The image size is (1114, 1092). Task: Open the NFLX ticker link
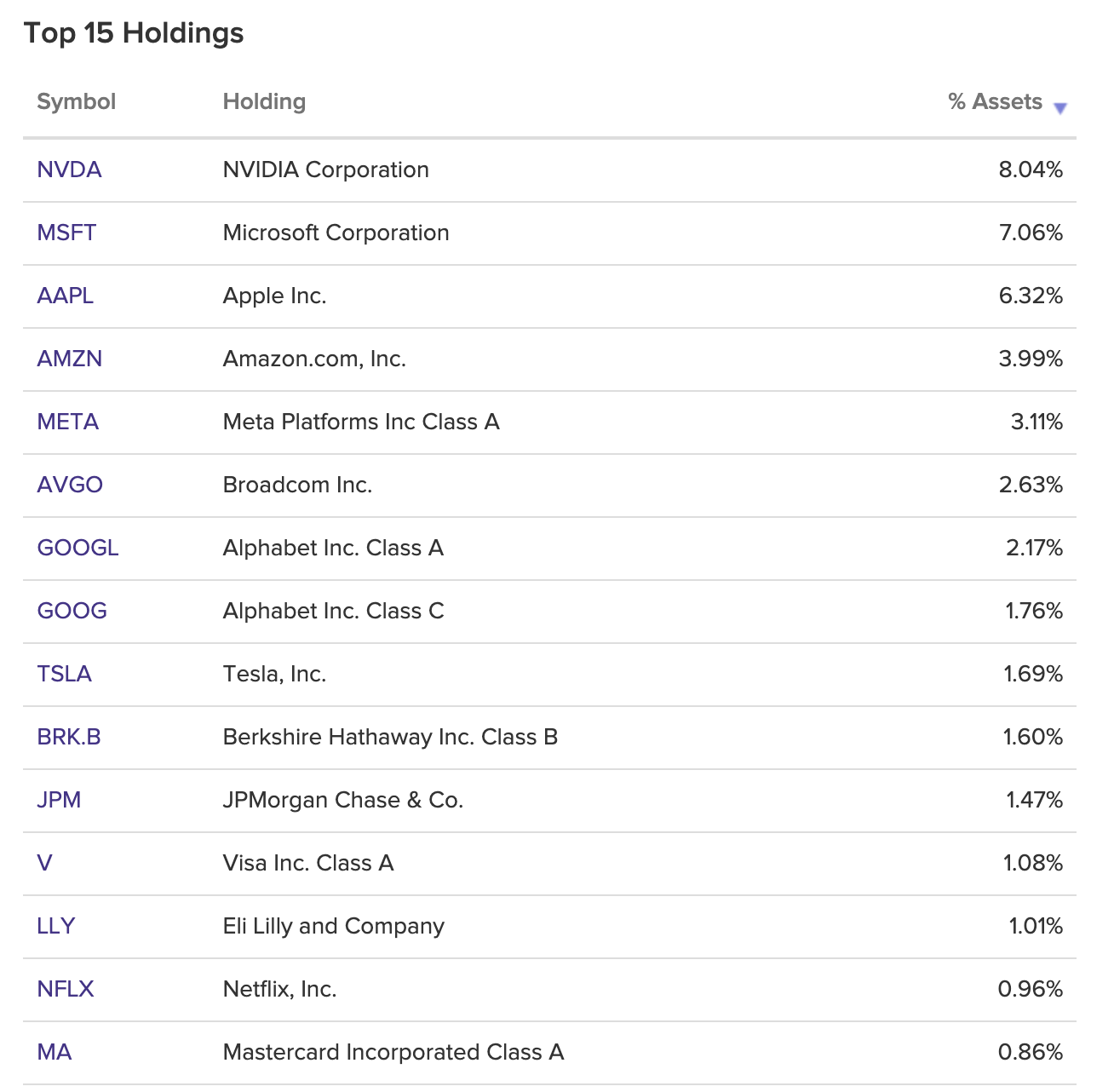coord(66,989)
